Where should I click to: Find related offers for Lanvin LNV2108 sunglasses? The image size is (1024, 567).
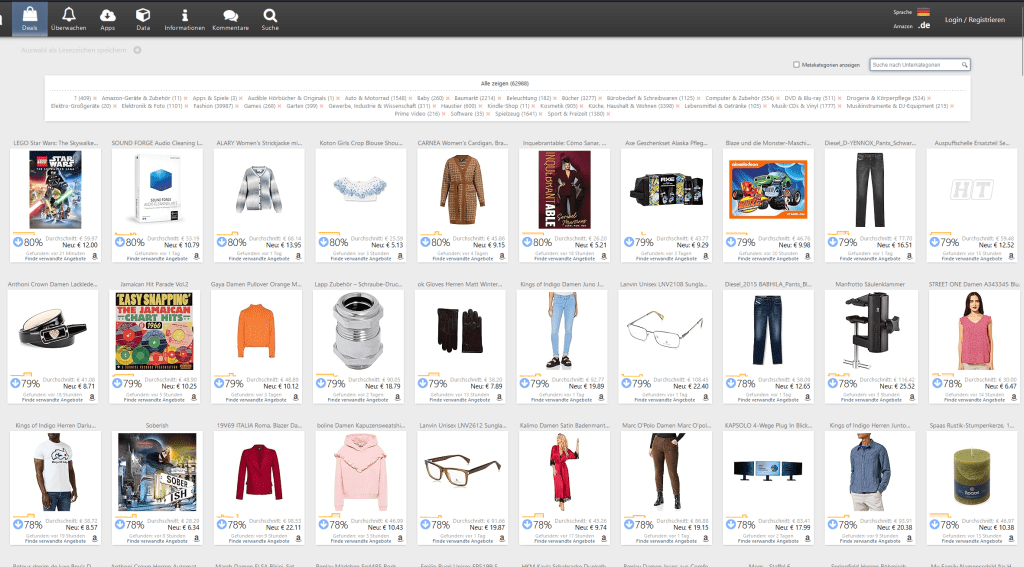pos(664,400)
